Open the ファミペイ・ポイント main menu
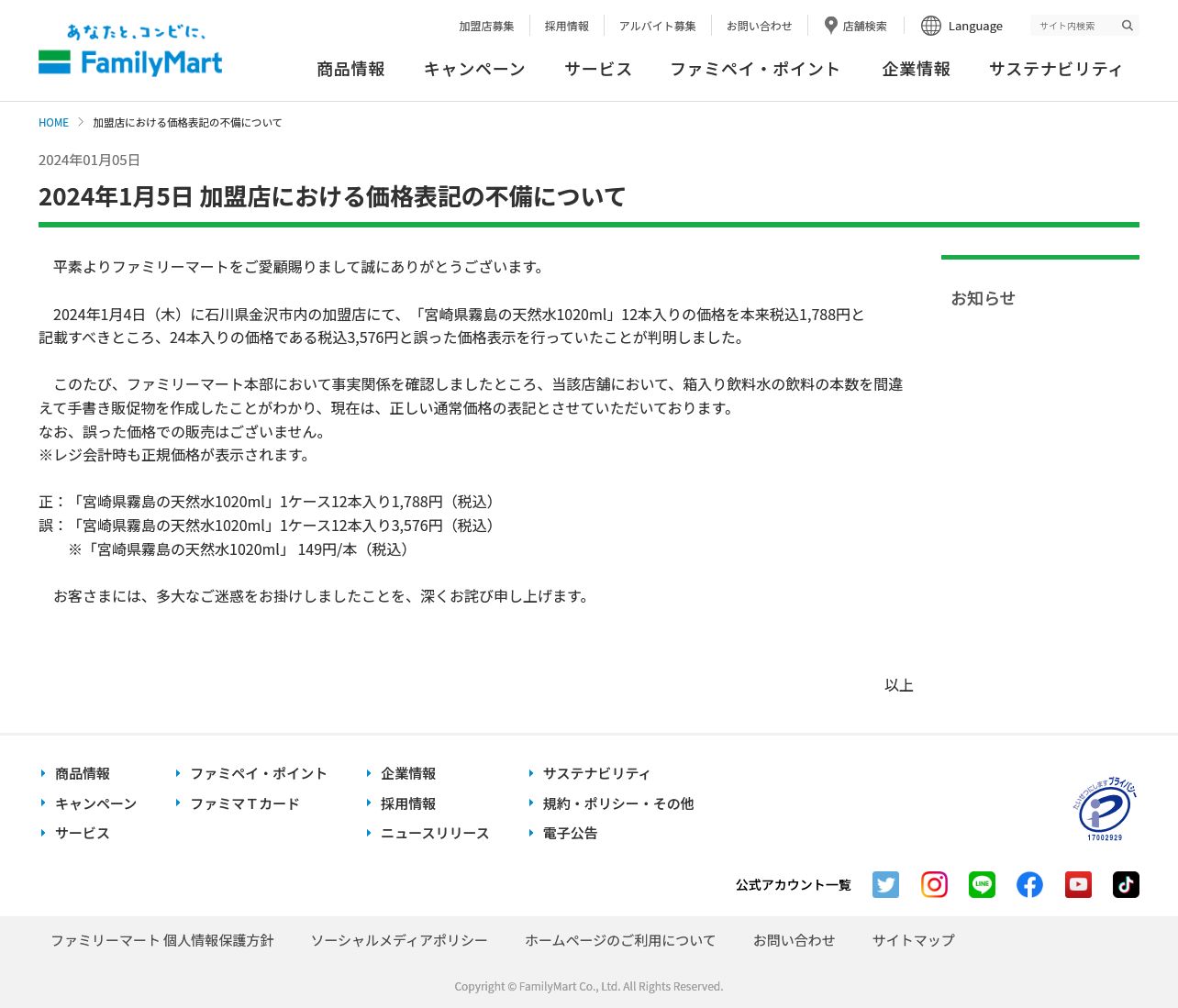The width and height of the screenshot is (1178, 1008). click(755, 69)
